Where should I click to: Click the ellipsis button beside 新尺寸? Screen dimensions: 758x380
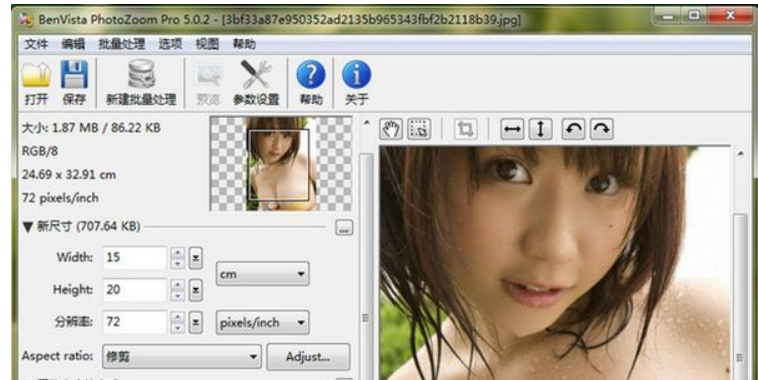(344, 228)
